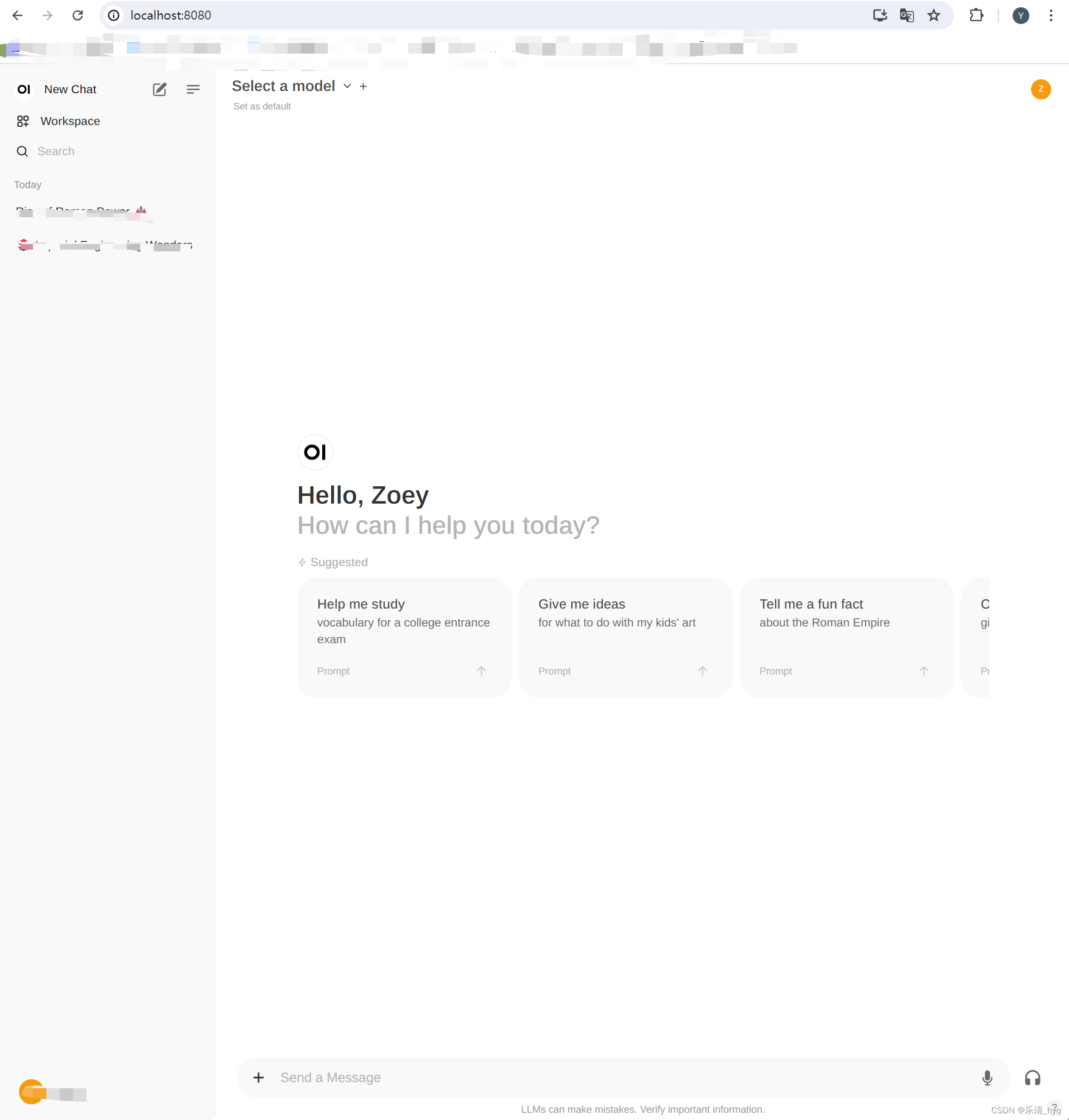Click the Today section label
Viewport: 1069px width, 1120px height.
(x=27, y=185)
